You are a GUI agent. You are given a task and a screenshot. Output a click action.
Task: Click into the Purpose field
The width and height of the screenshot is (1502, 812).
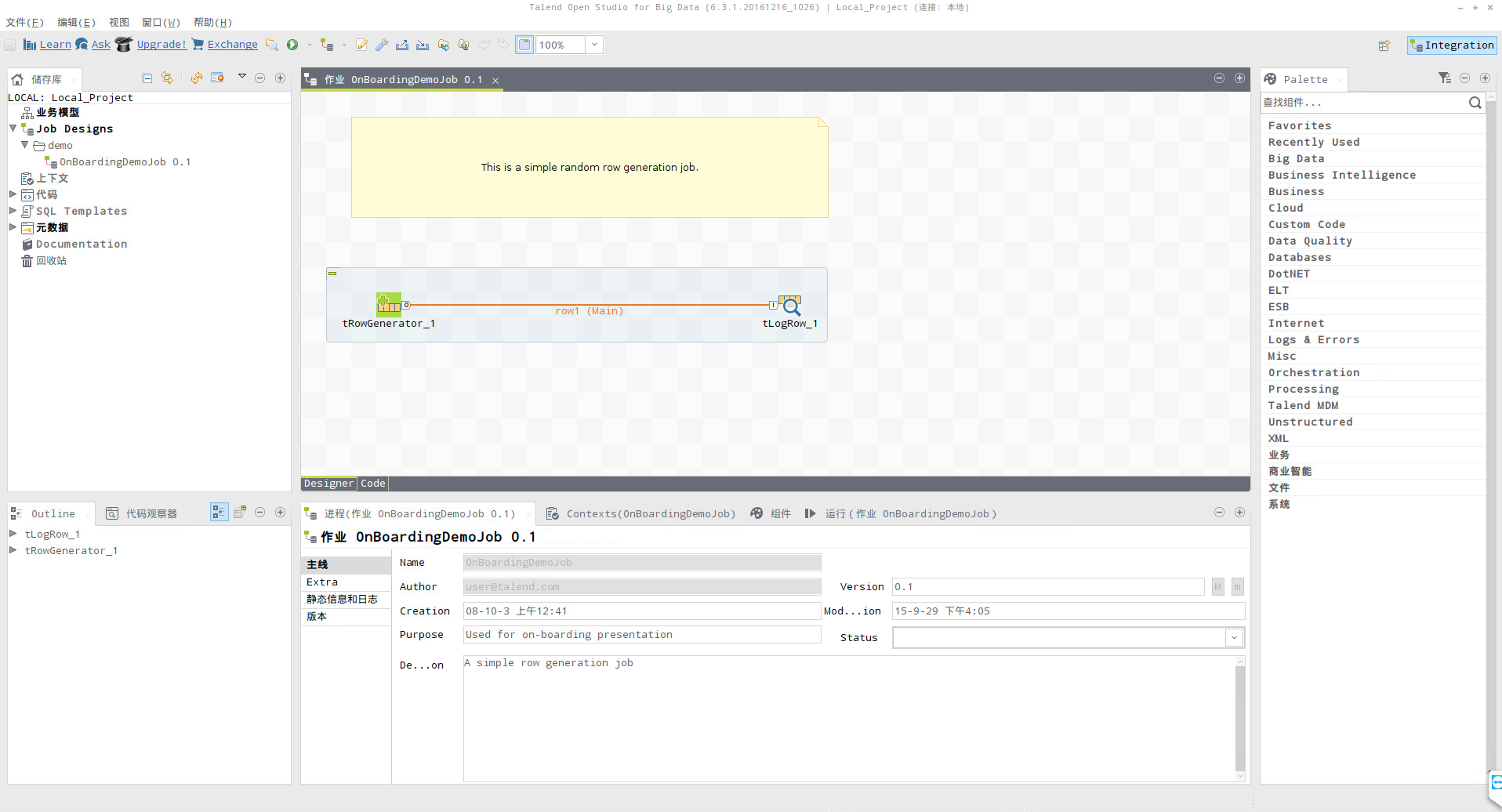(642, 635)
